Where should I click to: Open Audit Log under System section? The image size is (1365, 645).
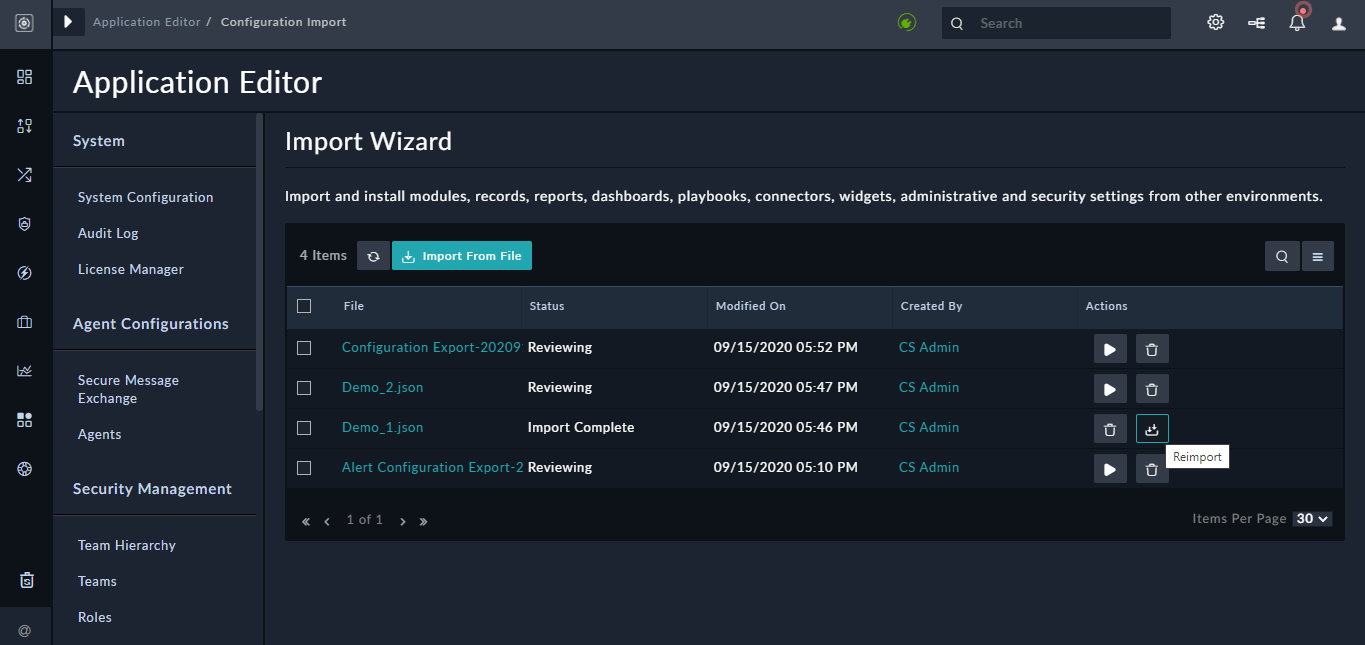[x=107, y=233]
